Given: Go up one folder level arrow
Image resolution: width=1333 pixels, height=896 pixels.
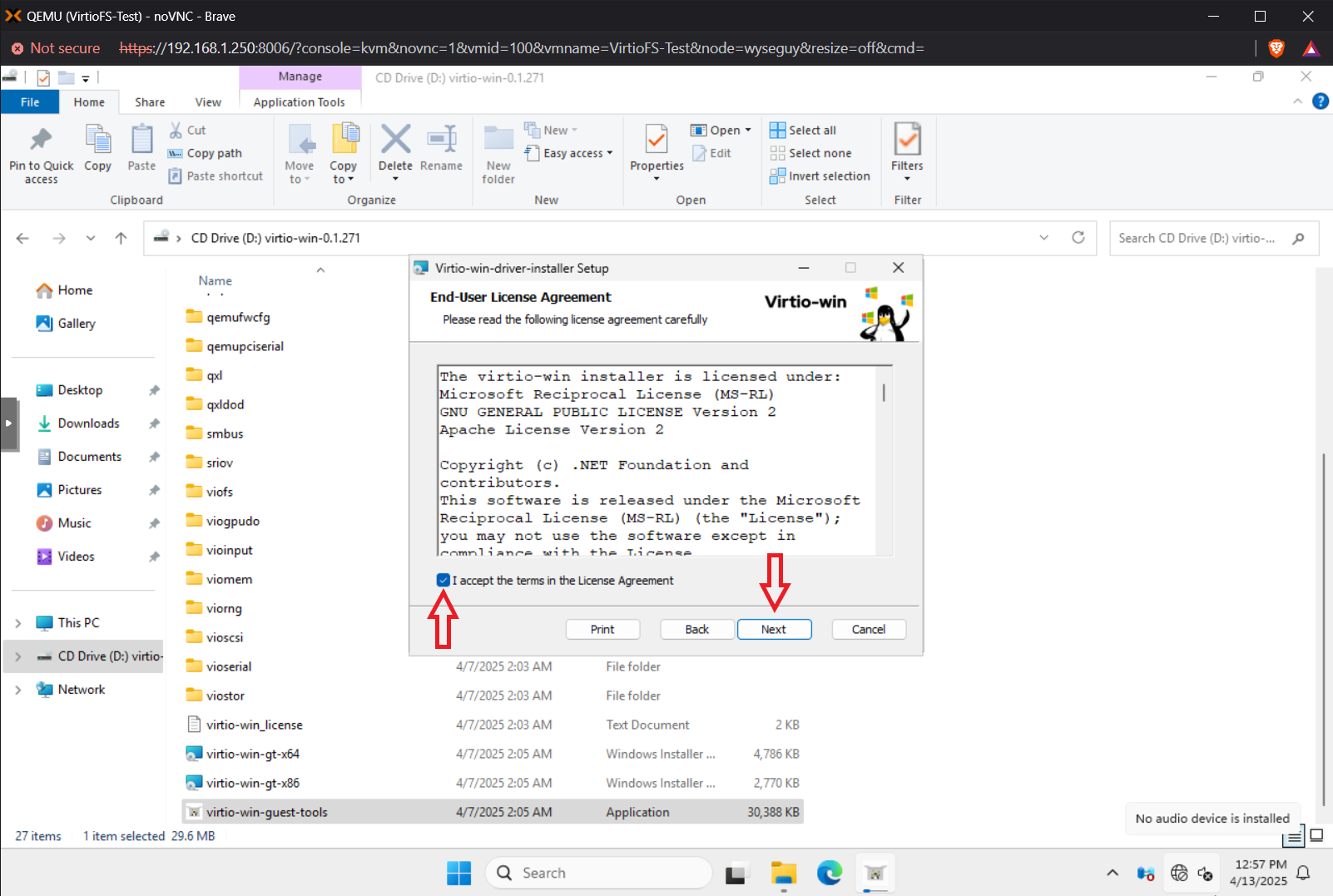Looking at the screenshot, I should point(121,238).
